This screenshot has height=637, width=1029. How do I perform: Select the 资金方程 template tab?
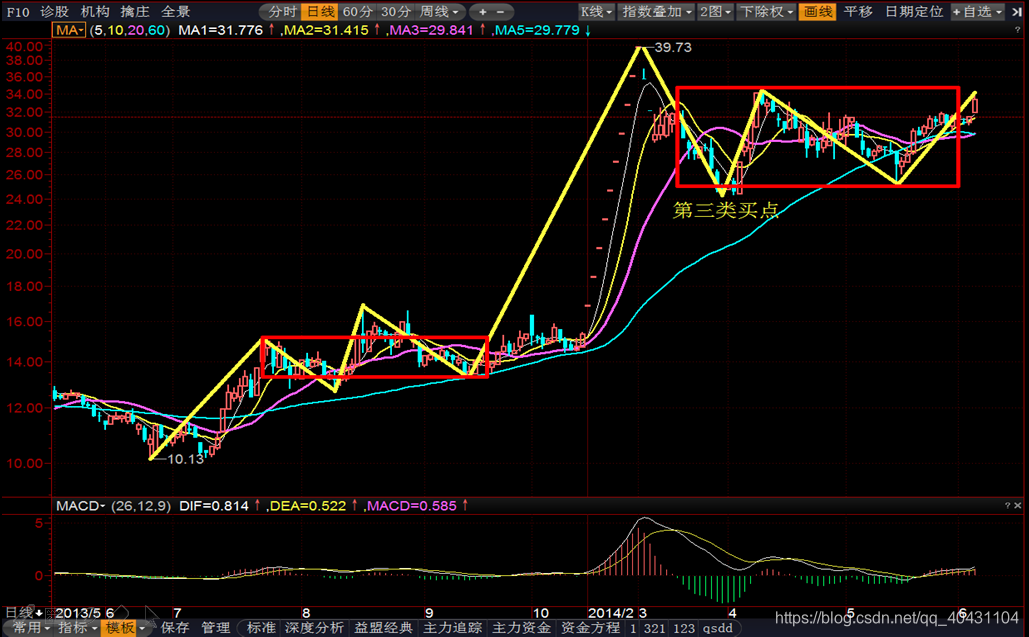[590, 628]
